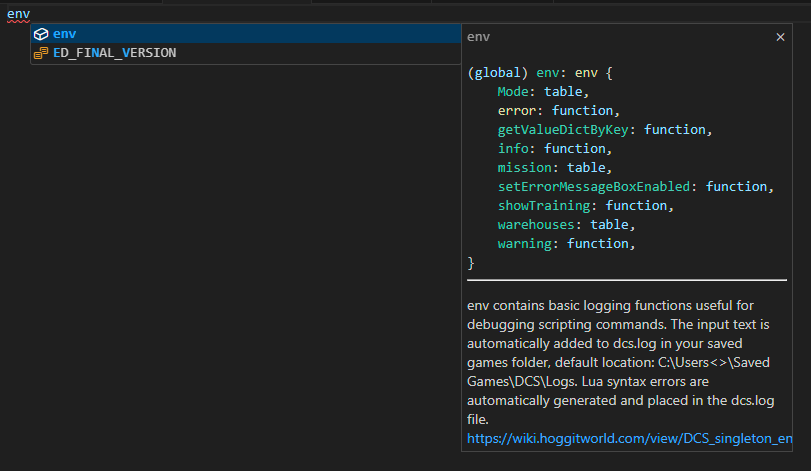Select the env autocomplete suggestion
This screenshot has width=811, height=471.
pos(246,34)
